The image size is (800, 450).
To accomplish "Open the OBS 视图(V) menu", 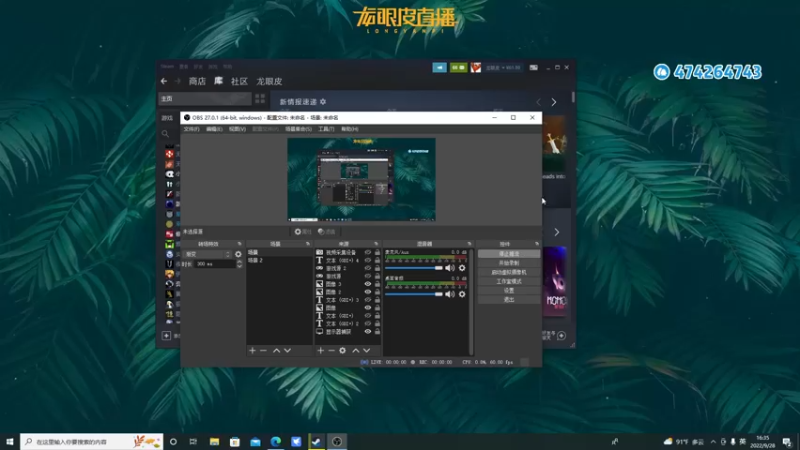I will click(237, 129).
